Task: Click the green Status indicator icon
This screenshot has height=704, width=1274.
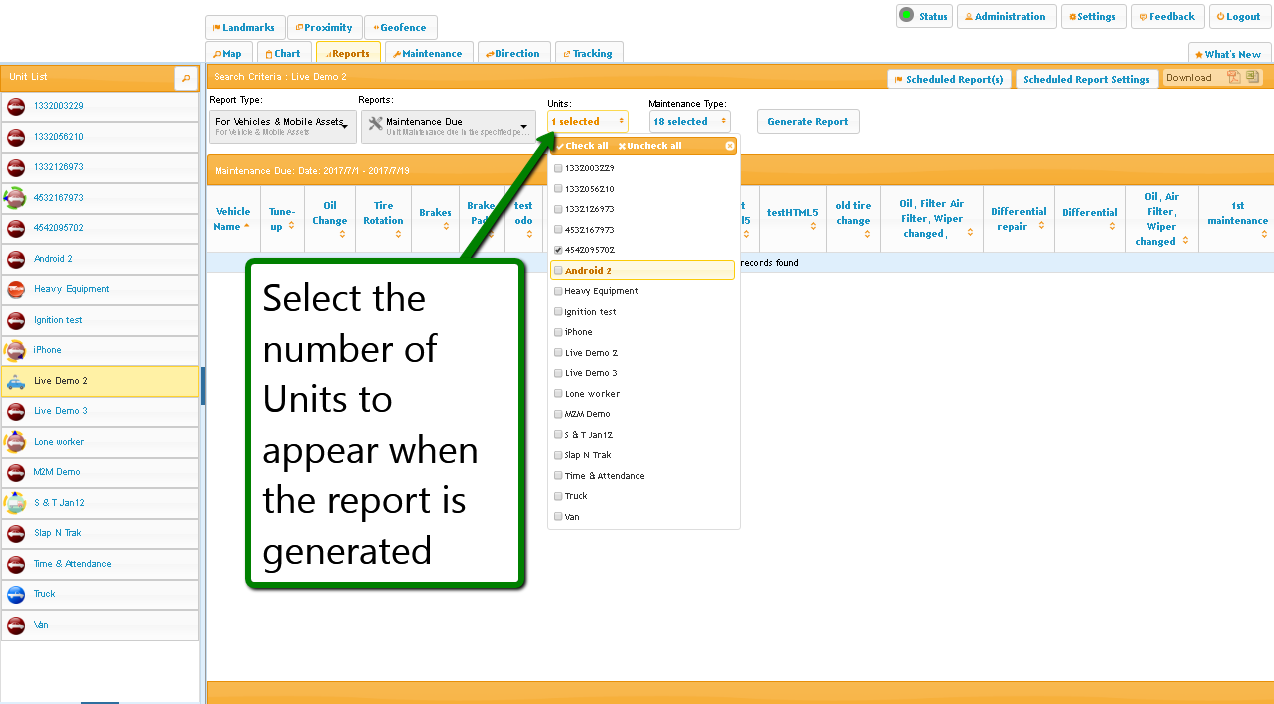Action: pos(906,15)
